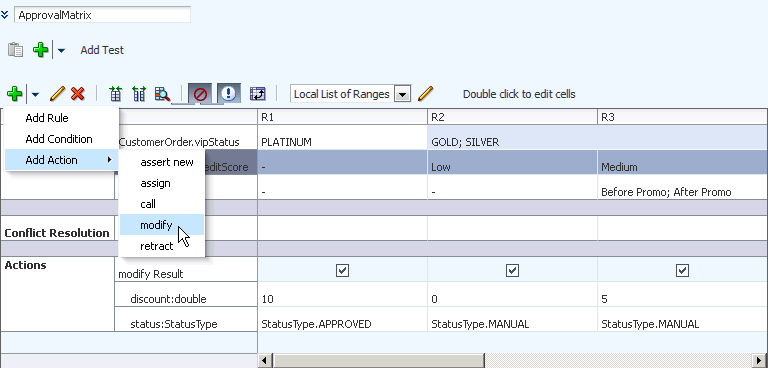The image size is (768, 368).
Task: Open the dropdown arrow before Add Test
Action: tap(61, 50)
